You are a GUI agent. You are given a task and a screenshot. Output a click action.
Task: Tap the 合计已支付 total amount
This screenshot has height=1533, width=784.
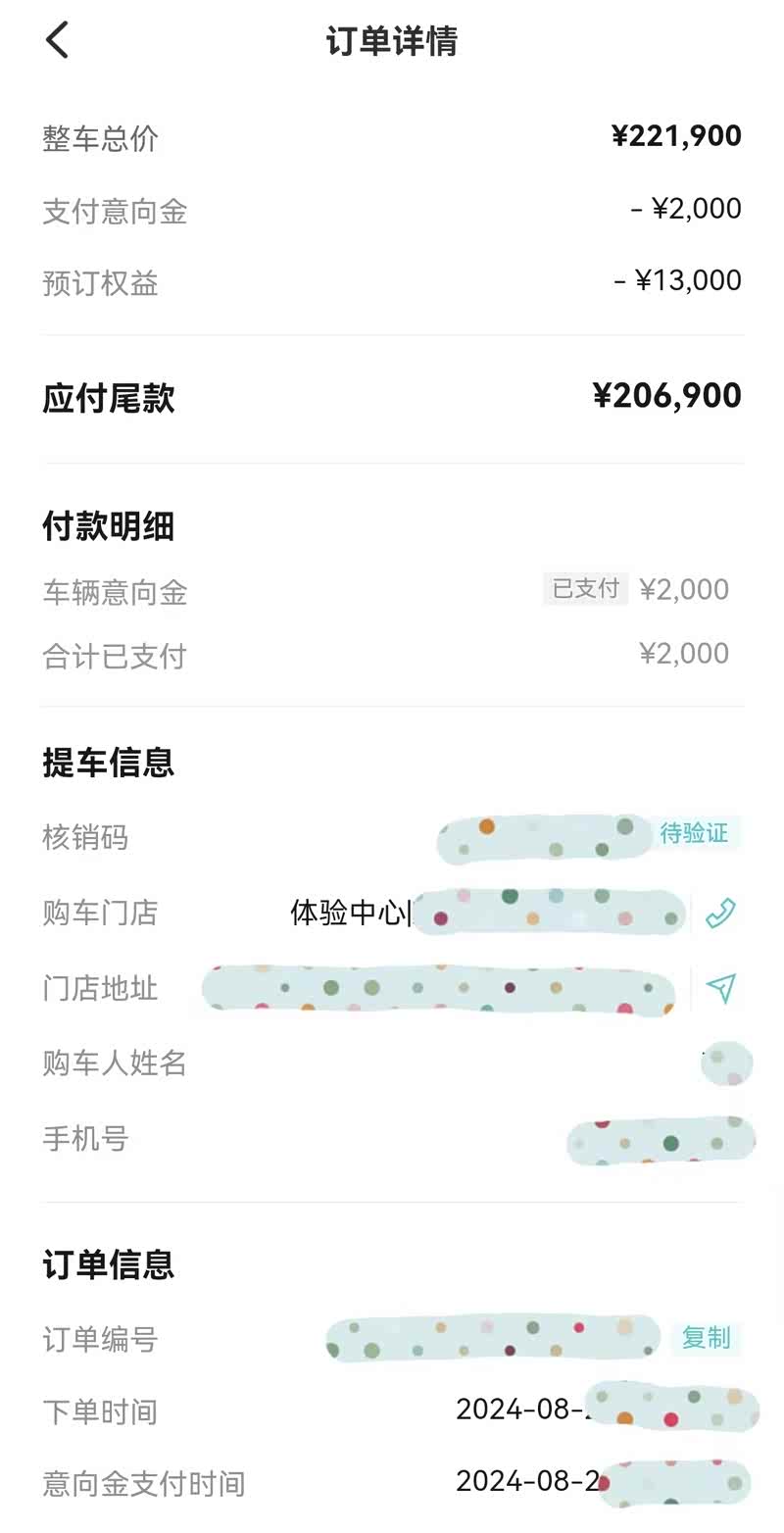[x=683, y=654]
